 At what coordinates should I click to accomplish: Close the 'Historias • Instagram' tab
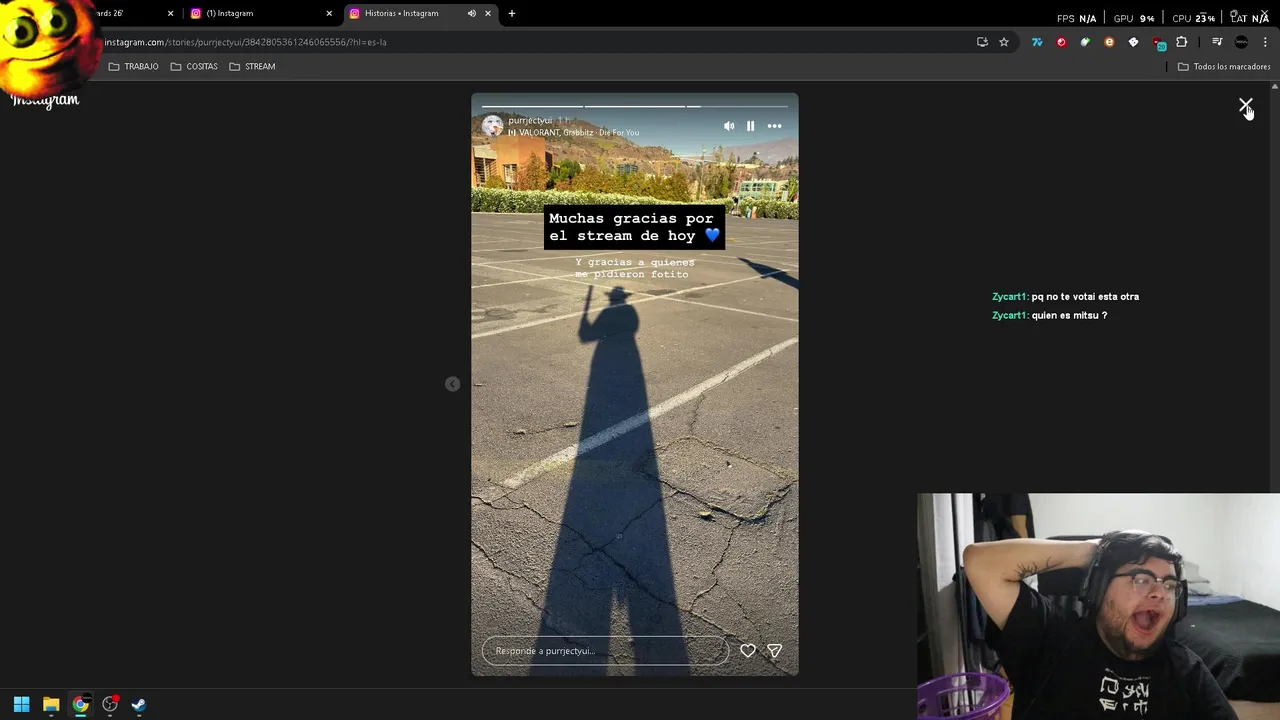click(x=488, y=13)
